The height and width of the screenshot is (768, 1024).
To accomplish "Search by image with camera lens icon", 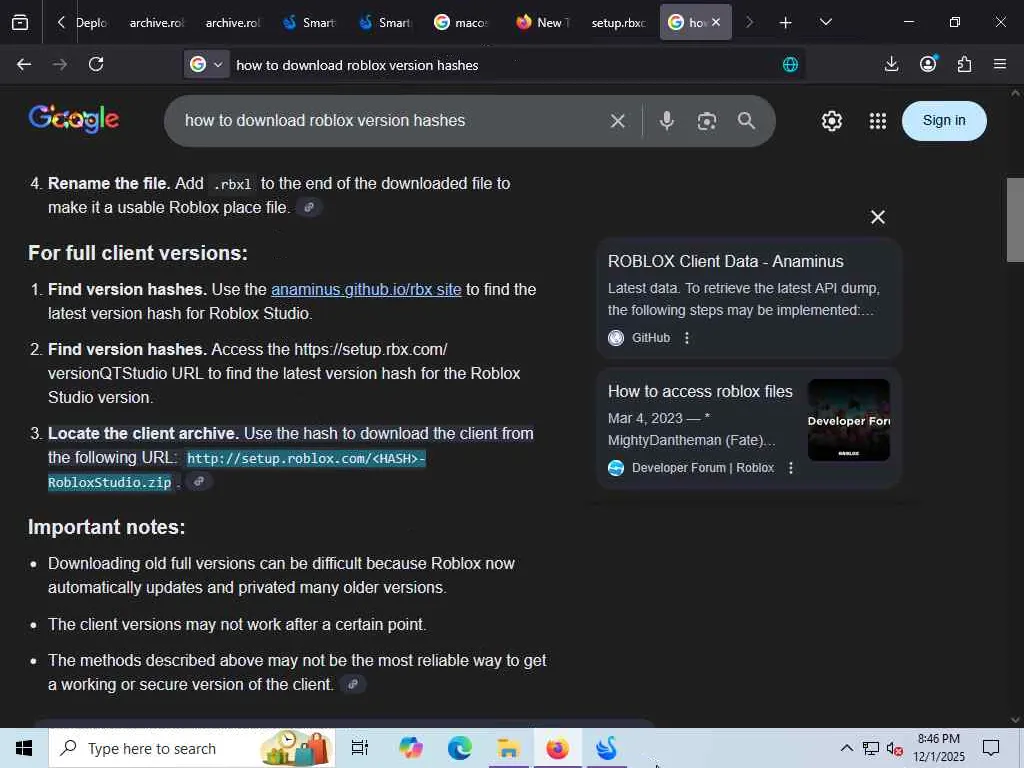I will 707,121.
